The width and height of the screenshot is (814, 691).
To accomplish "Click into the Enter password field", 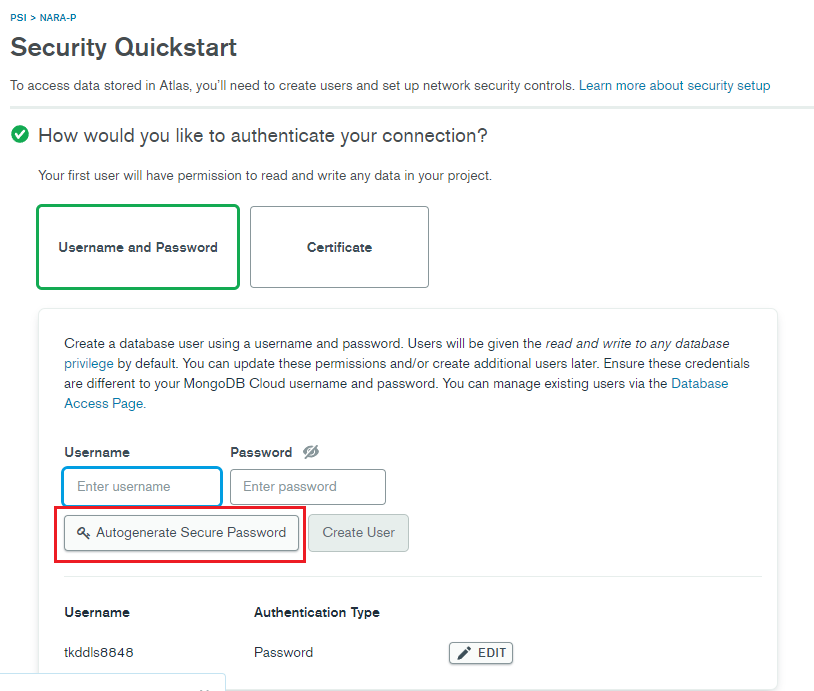I will click(x=308, y=486).
